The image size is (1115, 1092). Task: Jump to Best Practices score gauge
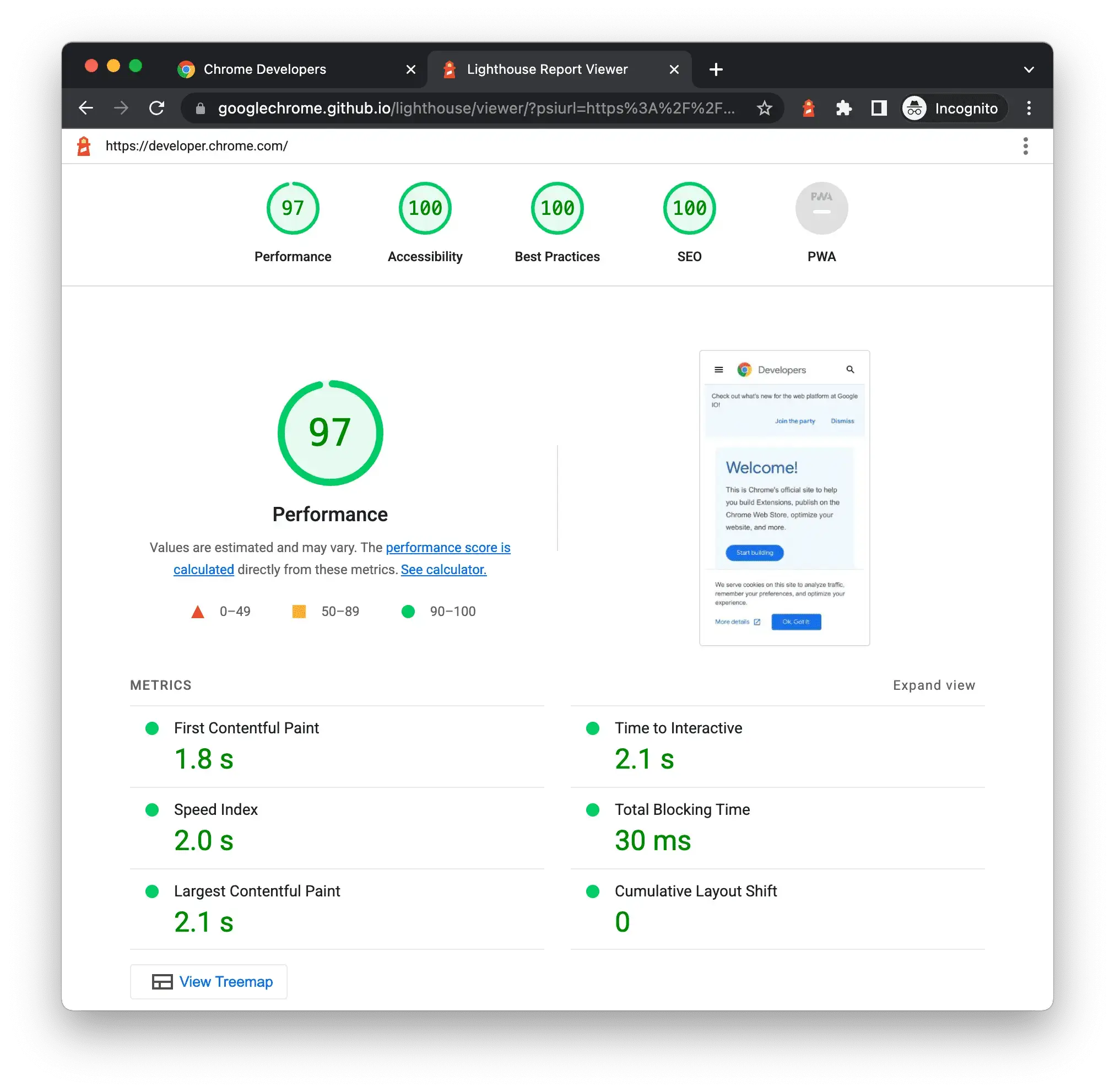(557, 208)
